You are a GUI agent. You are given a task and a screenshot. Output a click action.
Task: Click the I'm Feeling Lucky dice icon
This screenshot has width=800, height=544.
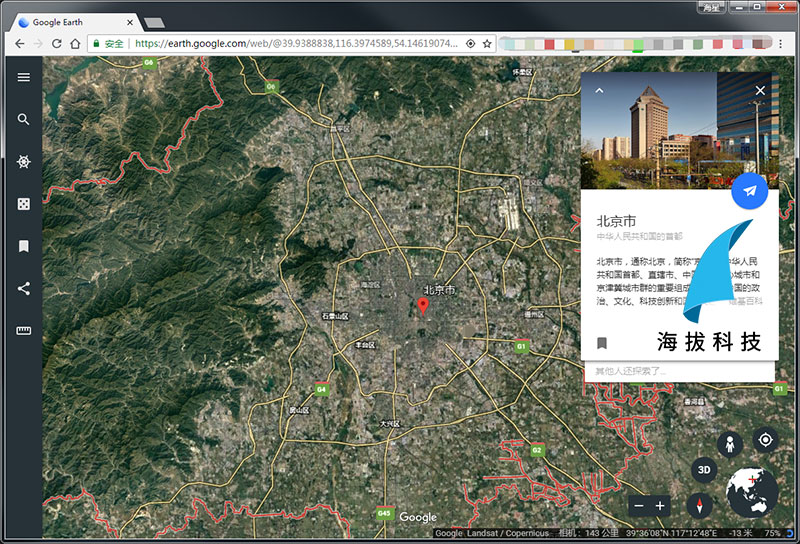pos(23,204)
